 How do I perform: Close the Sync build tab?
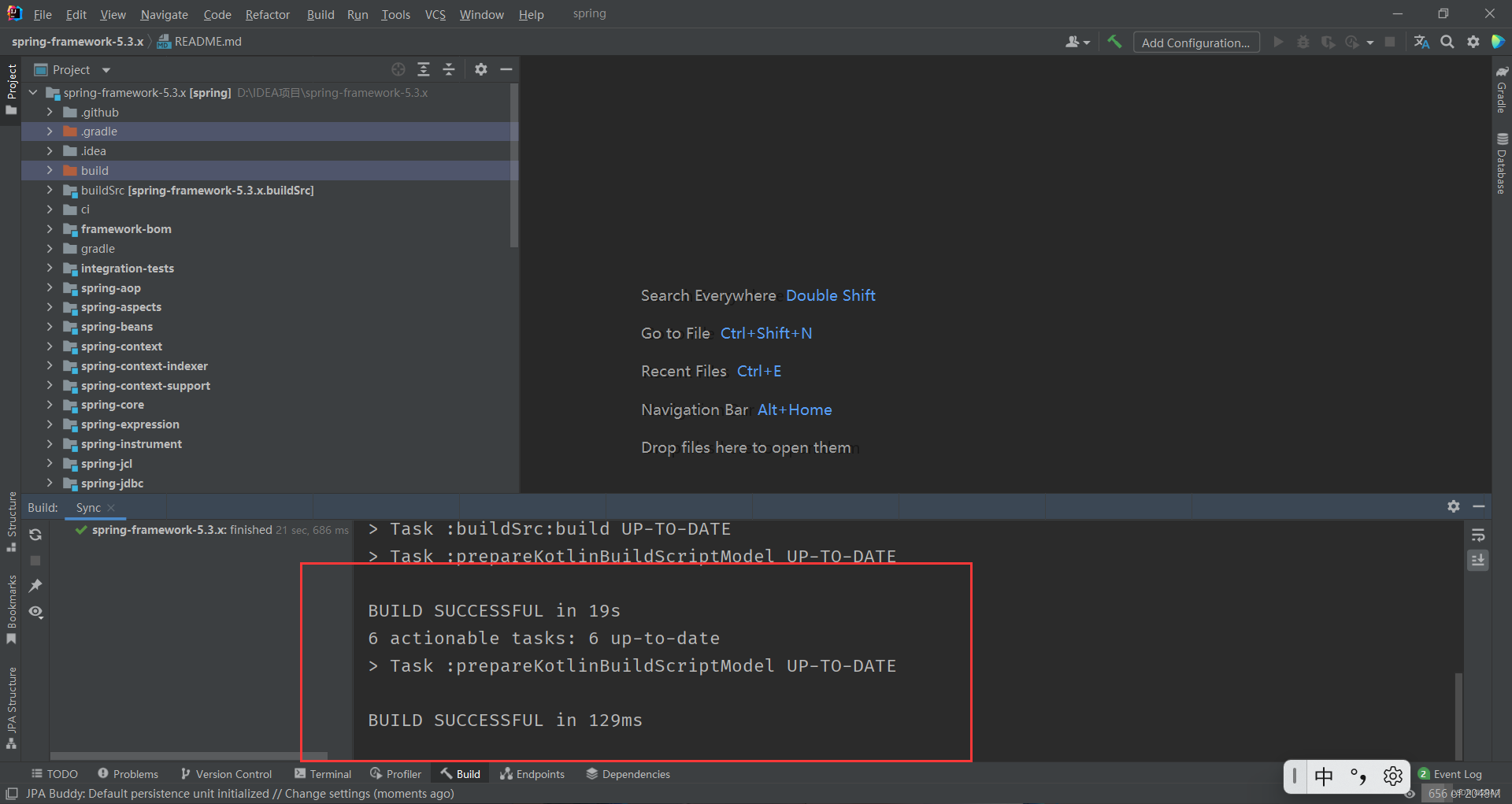click(x=111, y=508)
